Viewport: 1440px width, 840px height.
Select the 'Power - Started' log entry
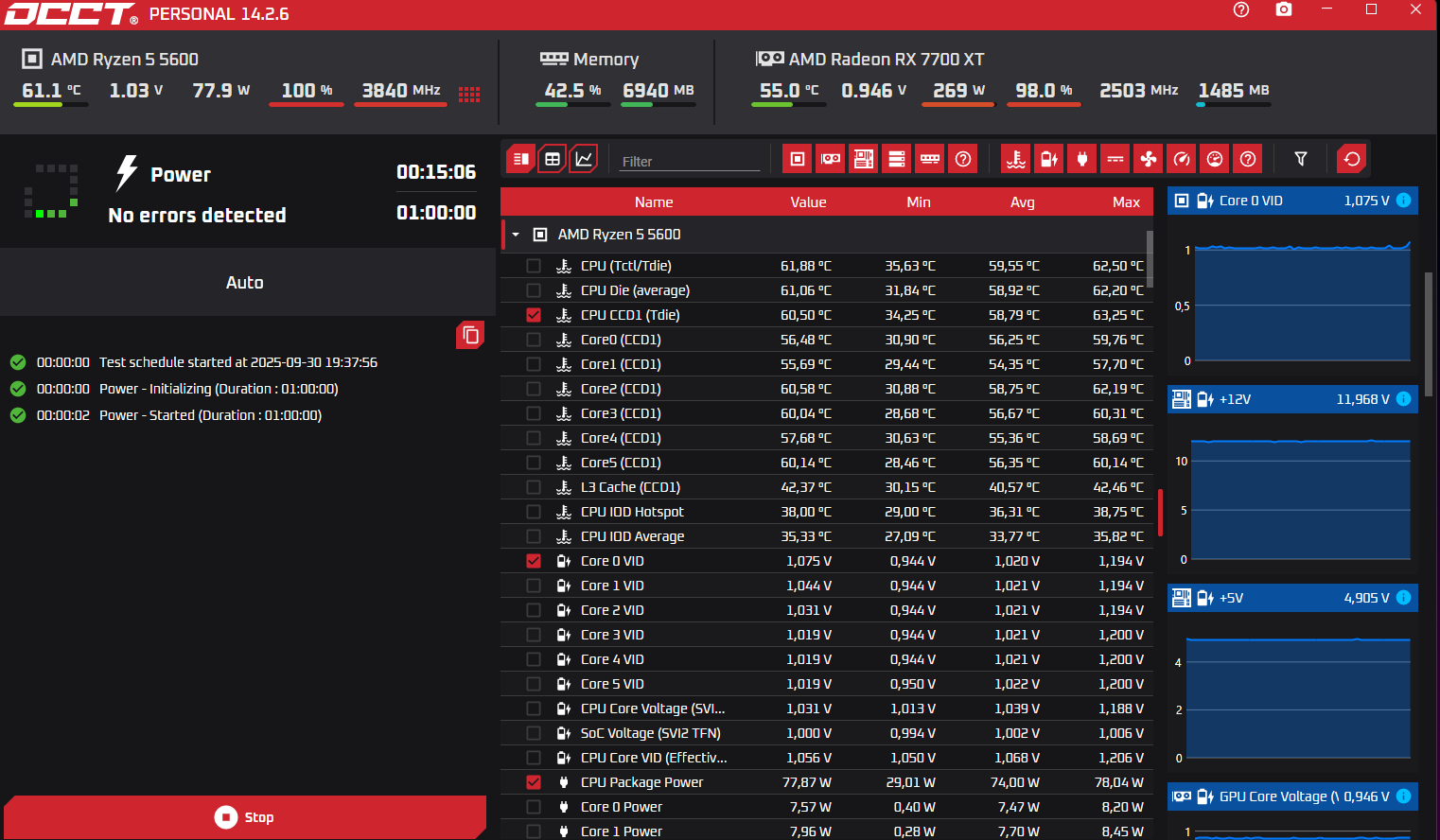(x=210, y=415)
